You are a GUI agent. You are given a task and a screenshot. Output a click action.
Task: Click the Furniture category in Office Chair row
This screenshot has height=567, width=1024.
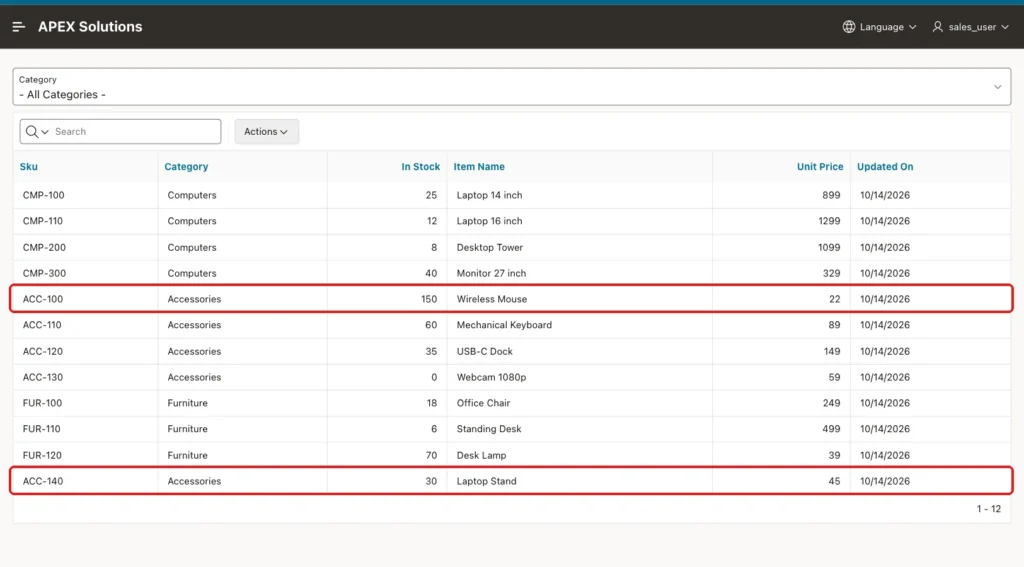pyautogui.click(x=187, y=403)
